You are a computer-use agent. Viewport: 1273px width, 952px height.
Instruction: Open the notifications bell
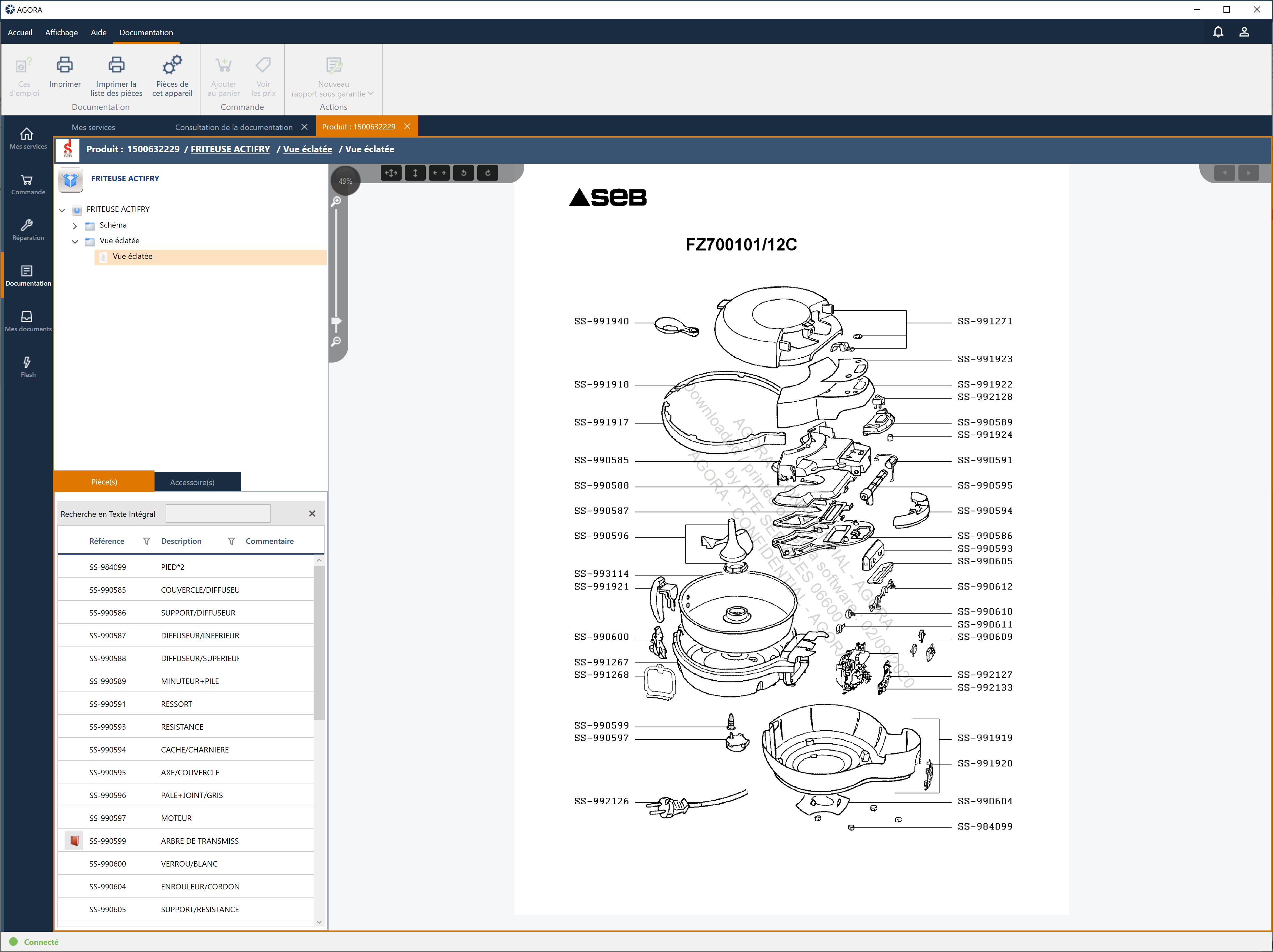click(1218, 32)
